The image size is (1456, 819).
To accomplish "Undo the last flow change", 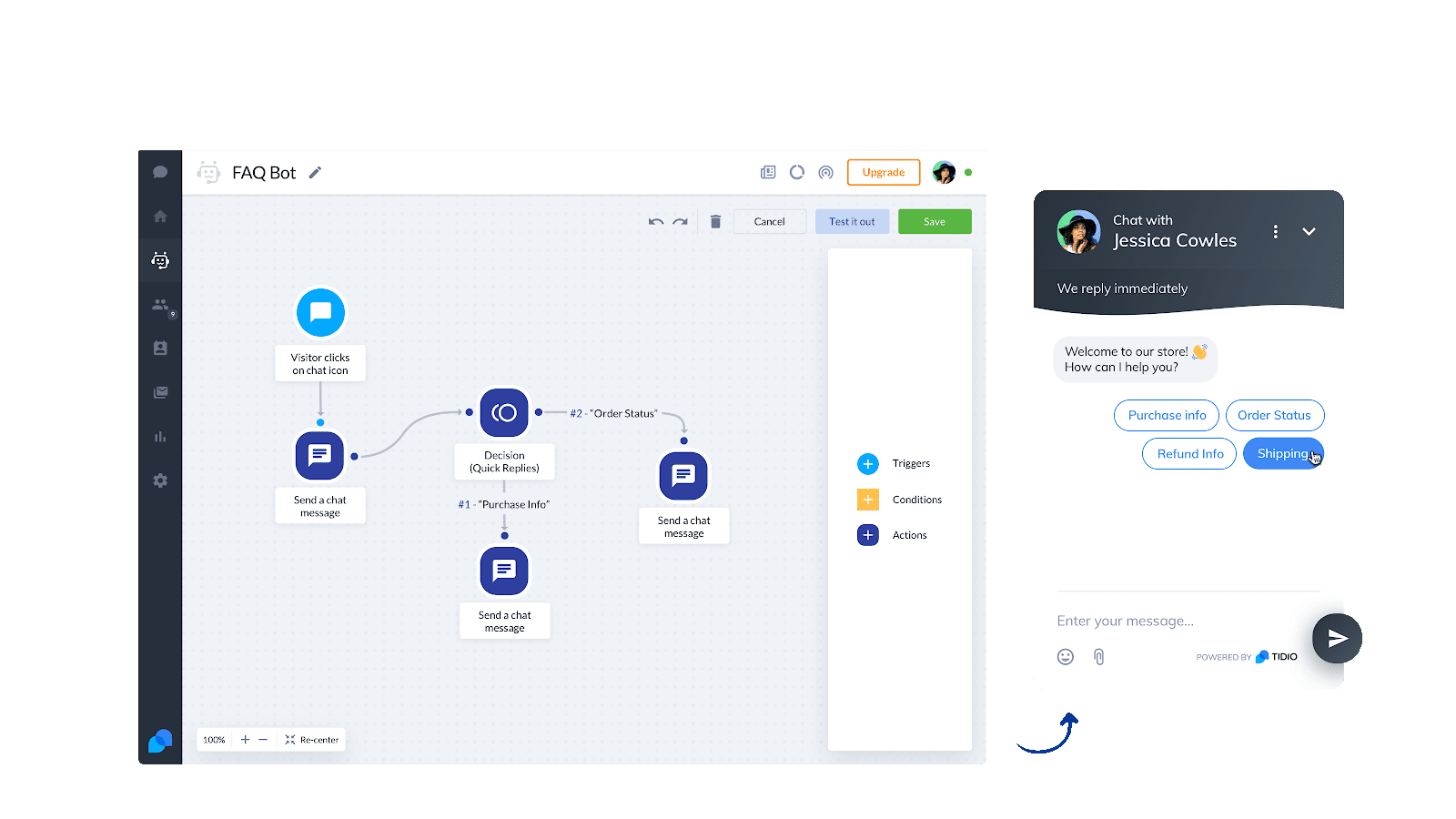I will click(655, 222).
